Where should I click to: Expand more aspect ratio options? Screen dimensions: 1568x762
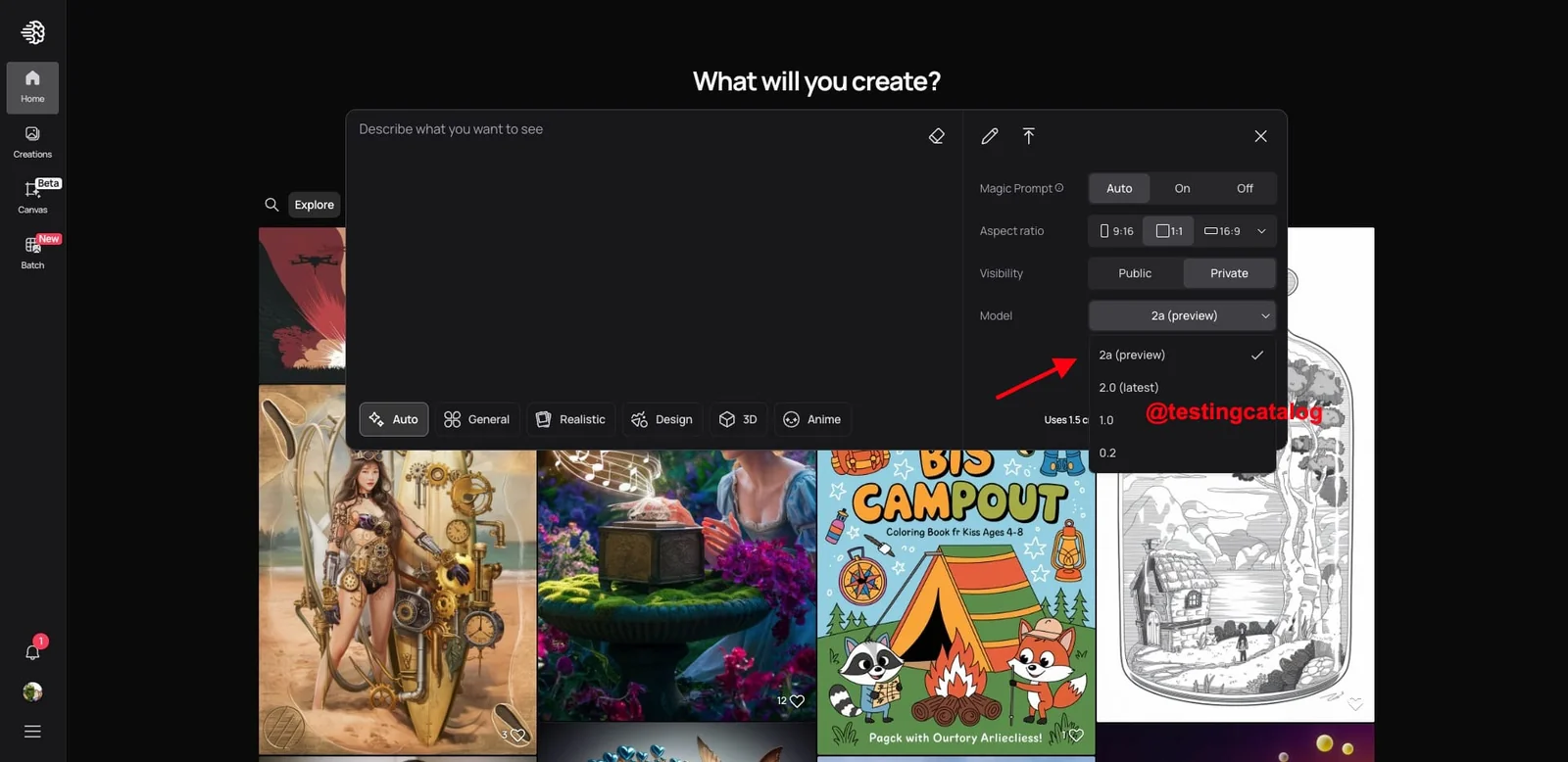(1261, 231)
